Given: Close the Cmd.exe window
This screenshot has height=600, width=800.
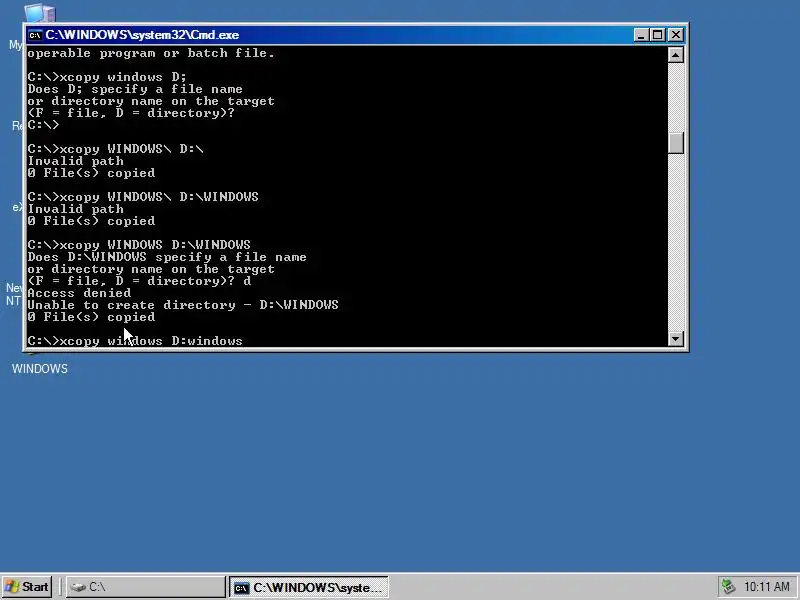Looking at the screenshot, I should [x=676, y=35].
